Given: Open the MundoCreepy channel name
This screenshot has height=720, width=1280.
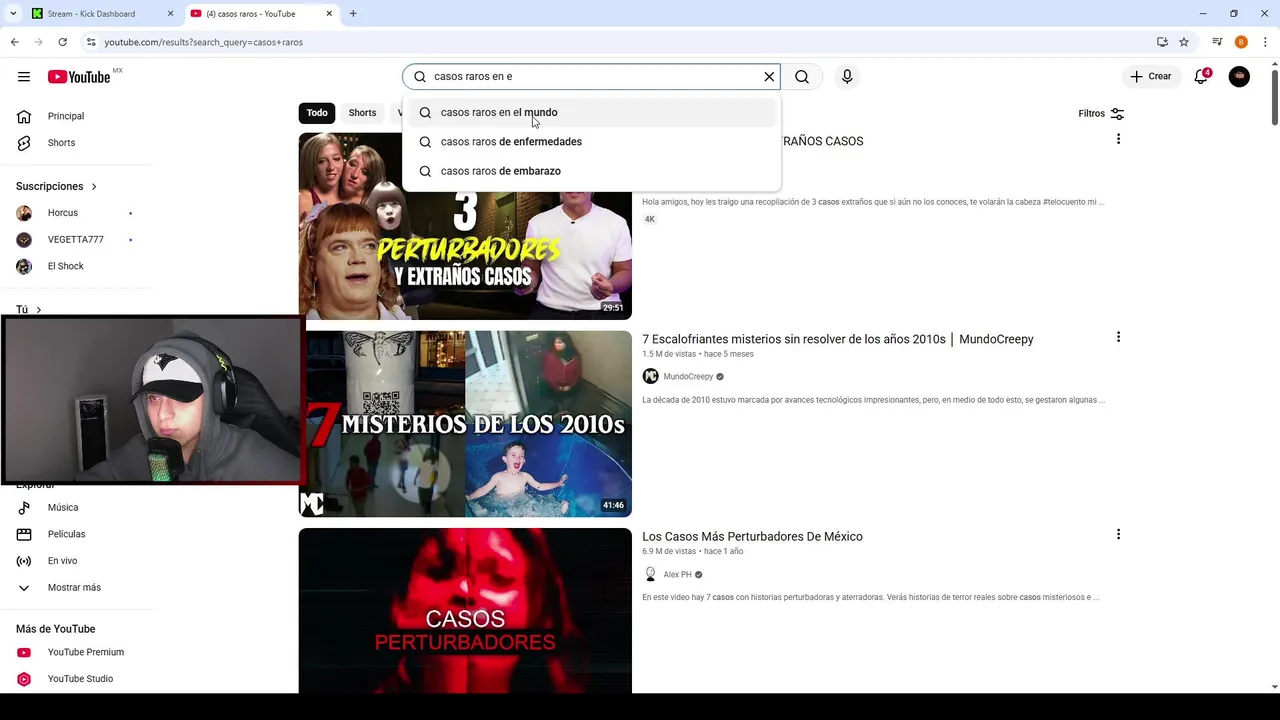Looking at the screenshot, I should click(688, 377).
